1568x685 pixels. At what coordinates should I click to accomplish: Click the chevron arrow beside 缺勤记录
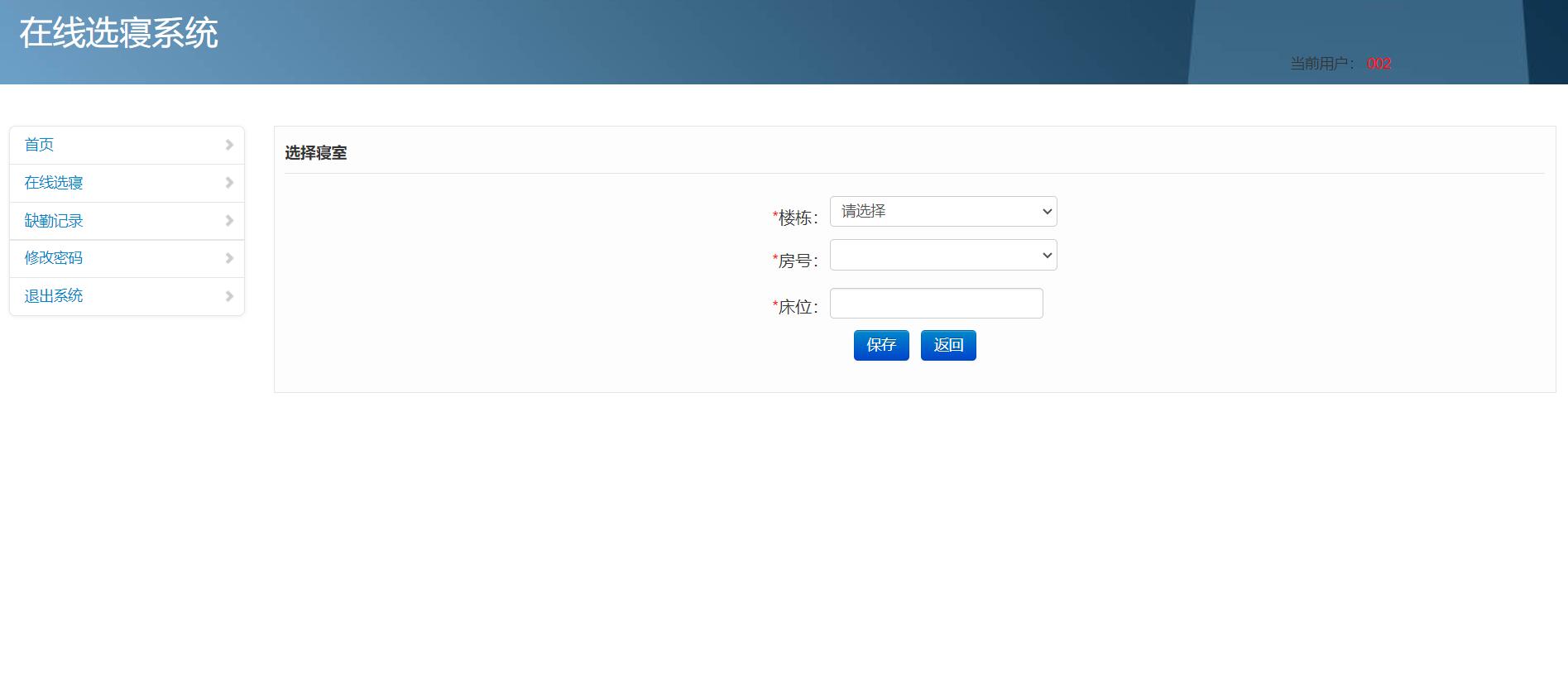click(229, 221)
